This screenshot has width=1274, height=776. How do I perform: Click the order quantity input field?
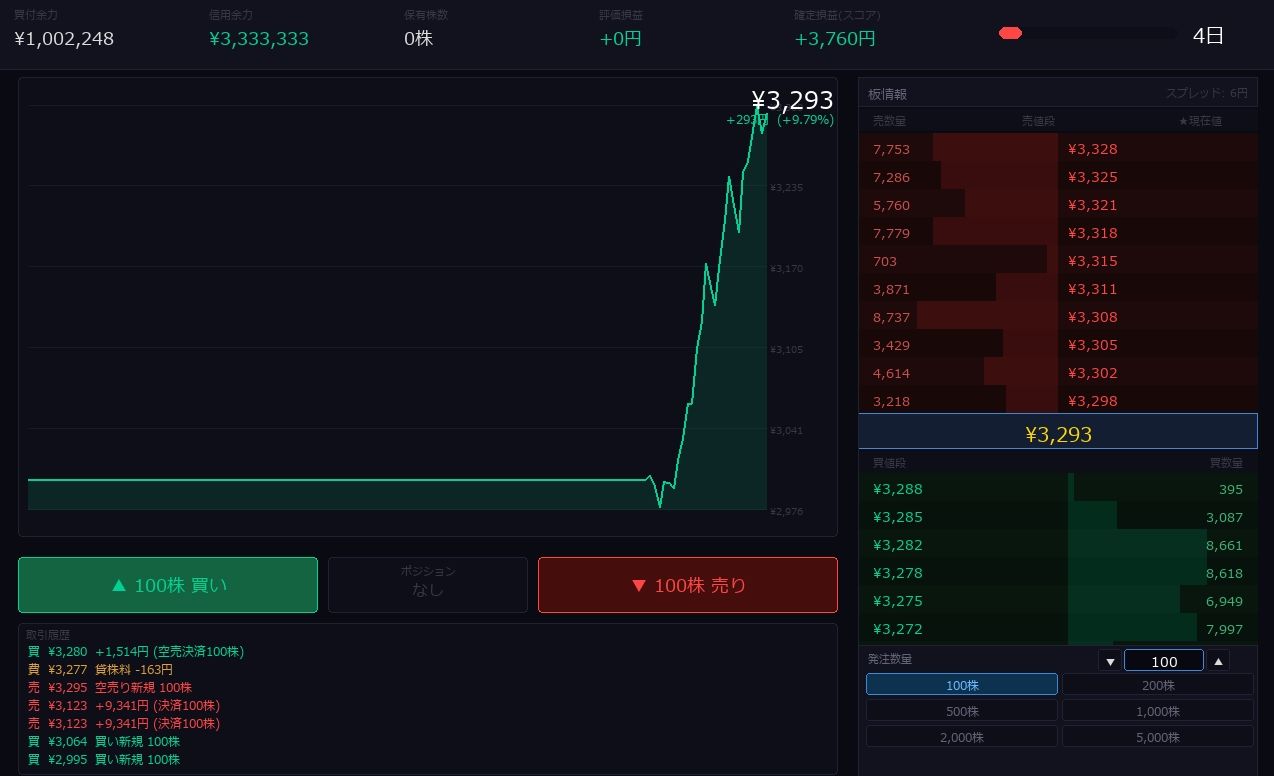click(1164, 661)
